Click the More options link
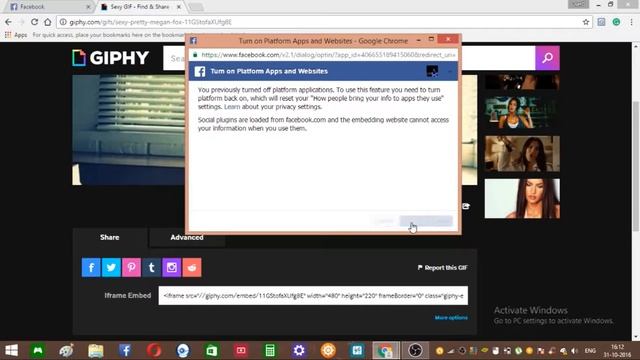Screen dimensions: 640x360 tap(451, 318)
